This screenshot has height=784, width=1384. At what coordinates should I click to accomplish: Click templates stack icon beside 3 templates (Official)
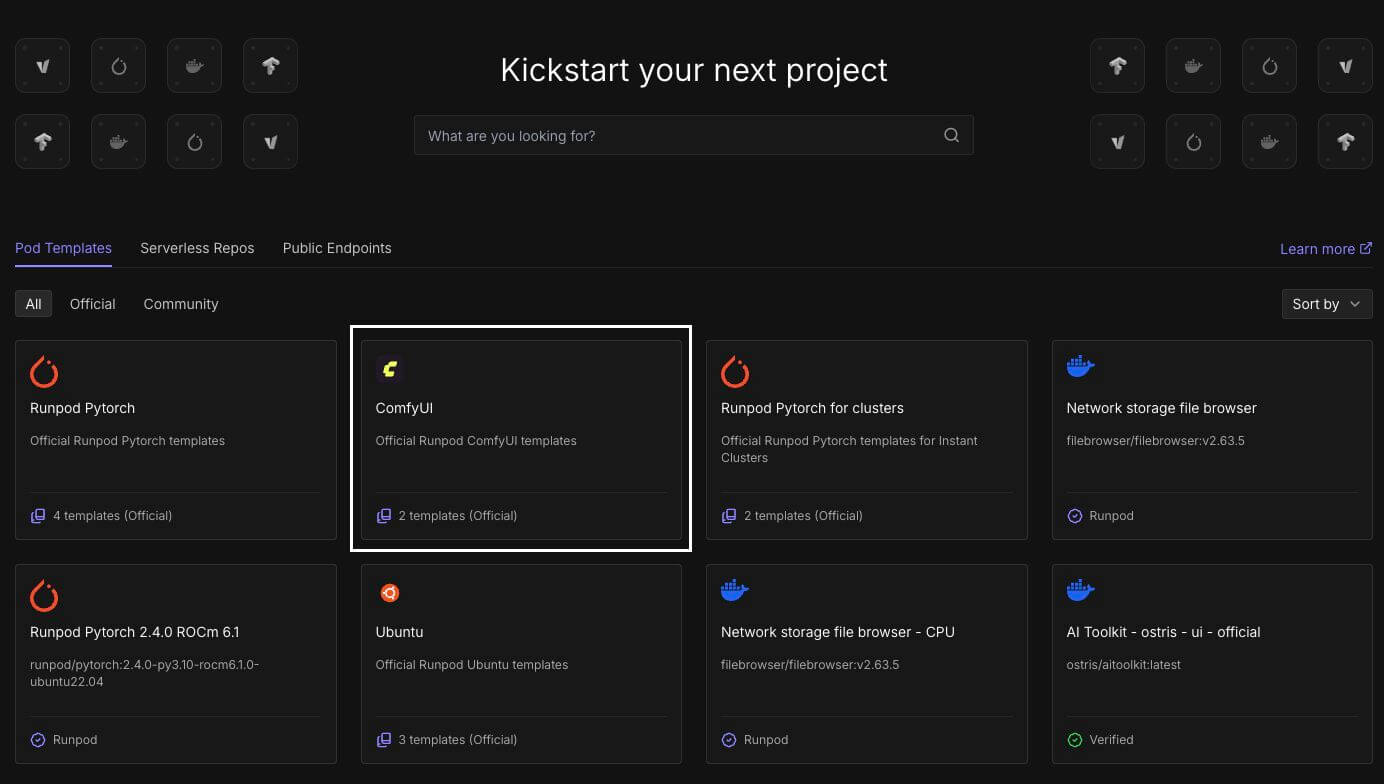[x=384, y=740]
